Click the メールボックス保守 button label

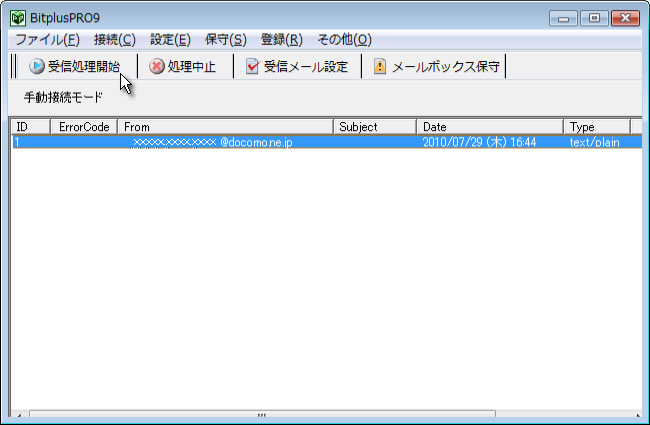click(x=446, y=66)
